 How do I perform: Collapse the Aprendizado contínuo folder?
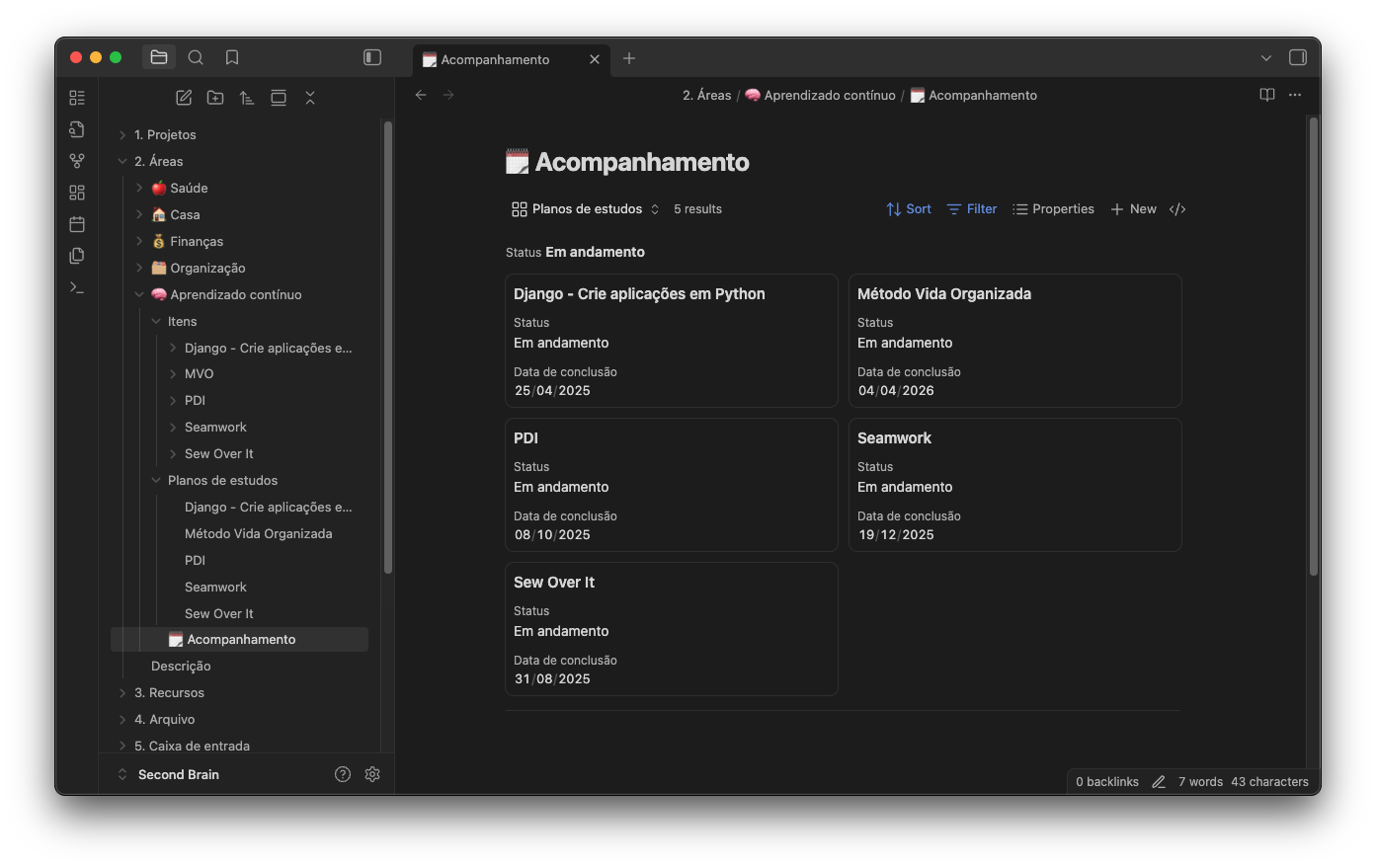[139, 295]
